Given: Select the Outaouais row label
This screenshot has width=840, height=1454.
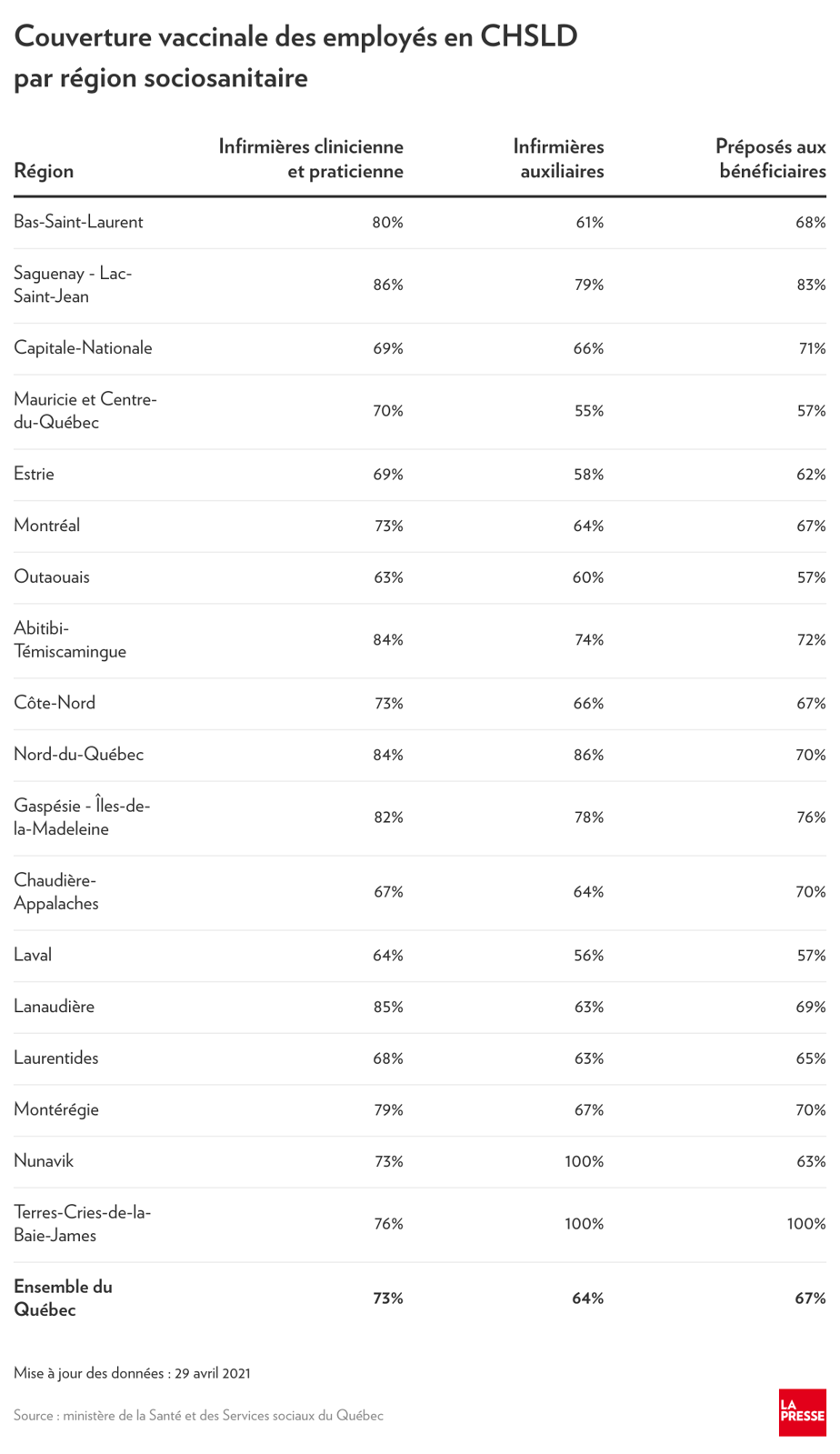Looking at the screenshot, I should (52, 577).
